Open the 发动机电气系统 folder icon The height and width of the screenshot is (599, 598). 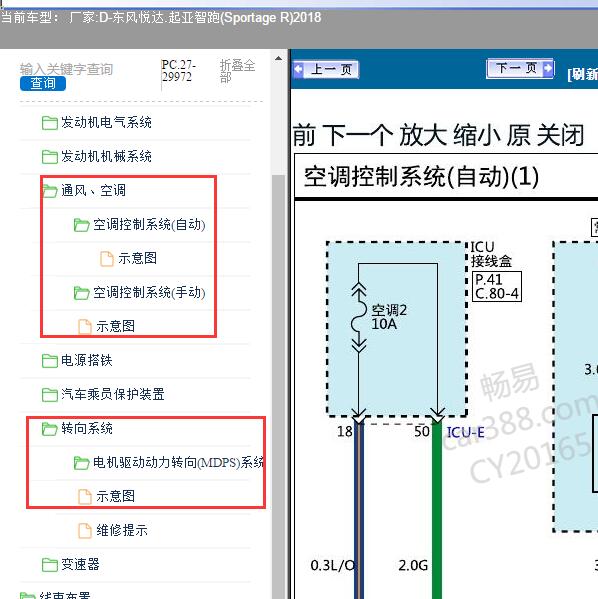click(x=50, y=123)
